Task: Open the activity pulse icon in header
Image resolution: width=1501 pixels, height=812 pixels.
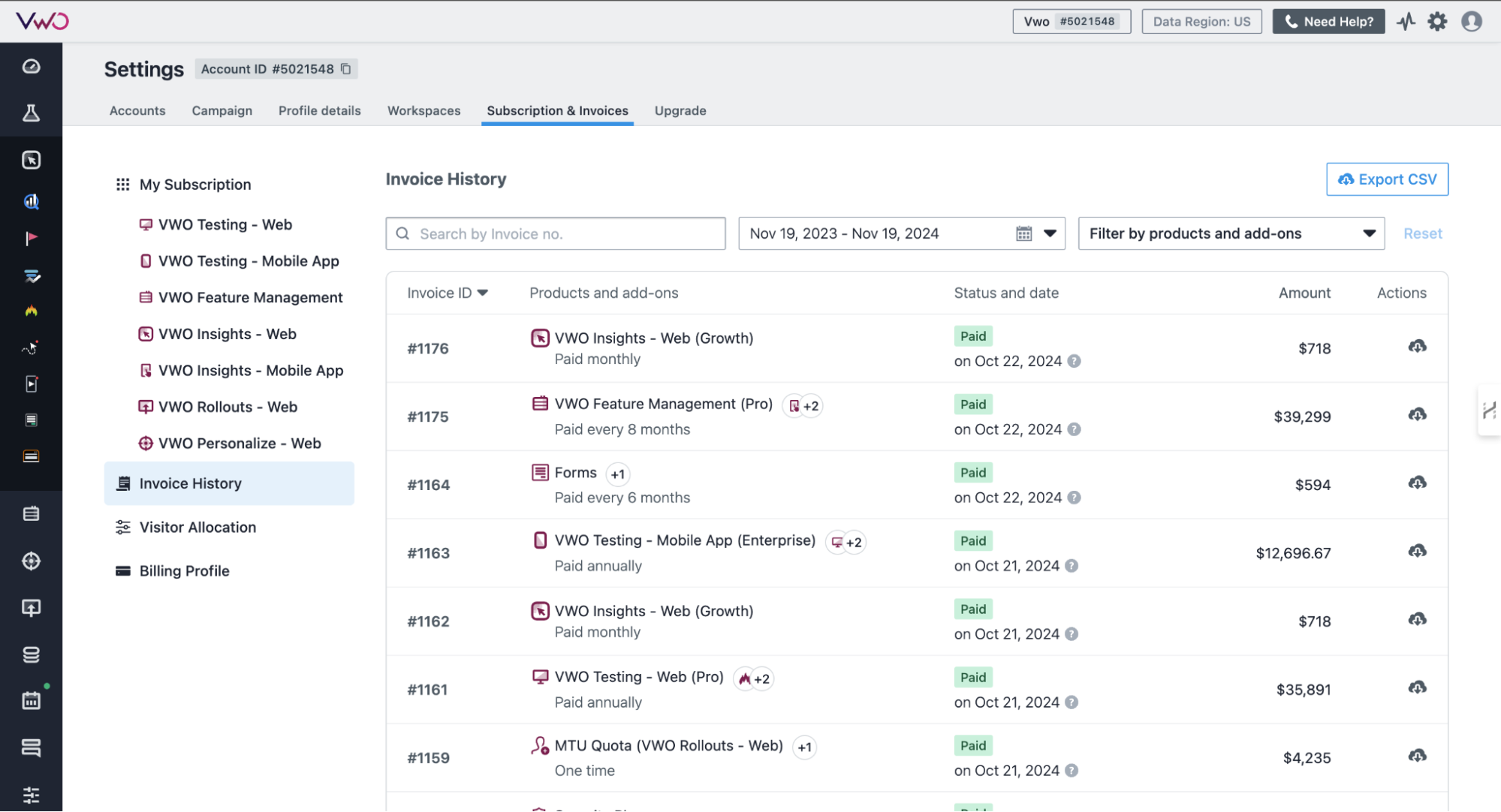Action: (x=1406, y=21)
